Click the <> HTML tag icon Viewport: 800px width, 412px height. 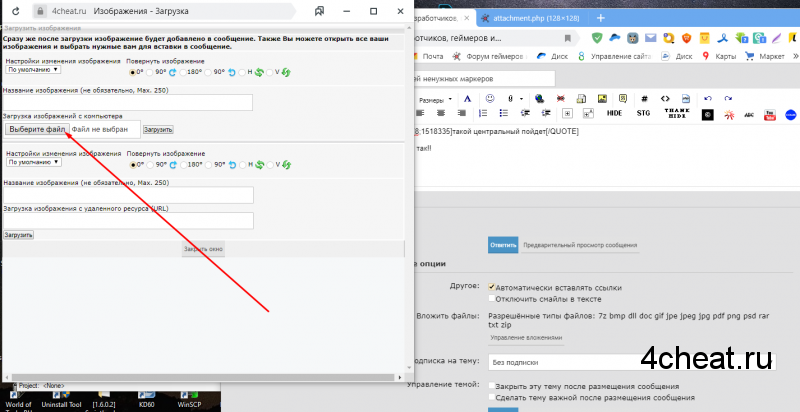point(665,99)
